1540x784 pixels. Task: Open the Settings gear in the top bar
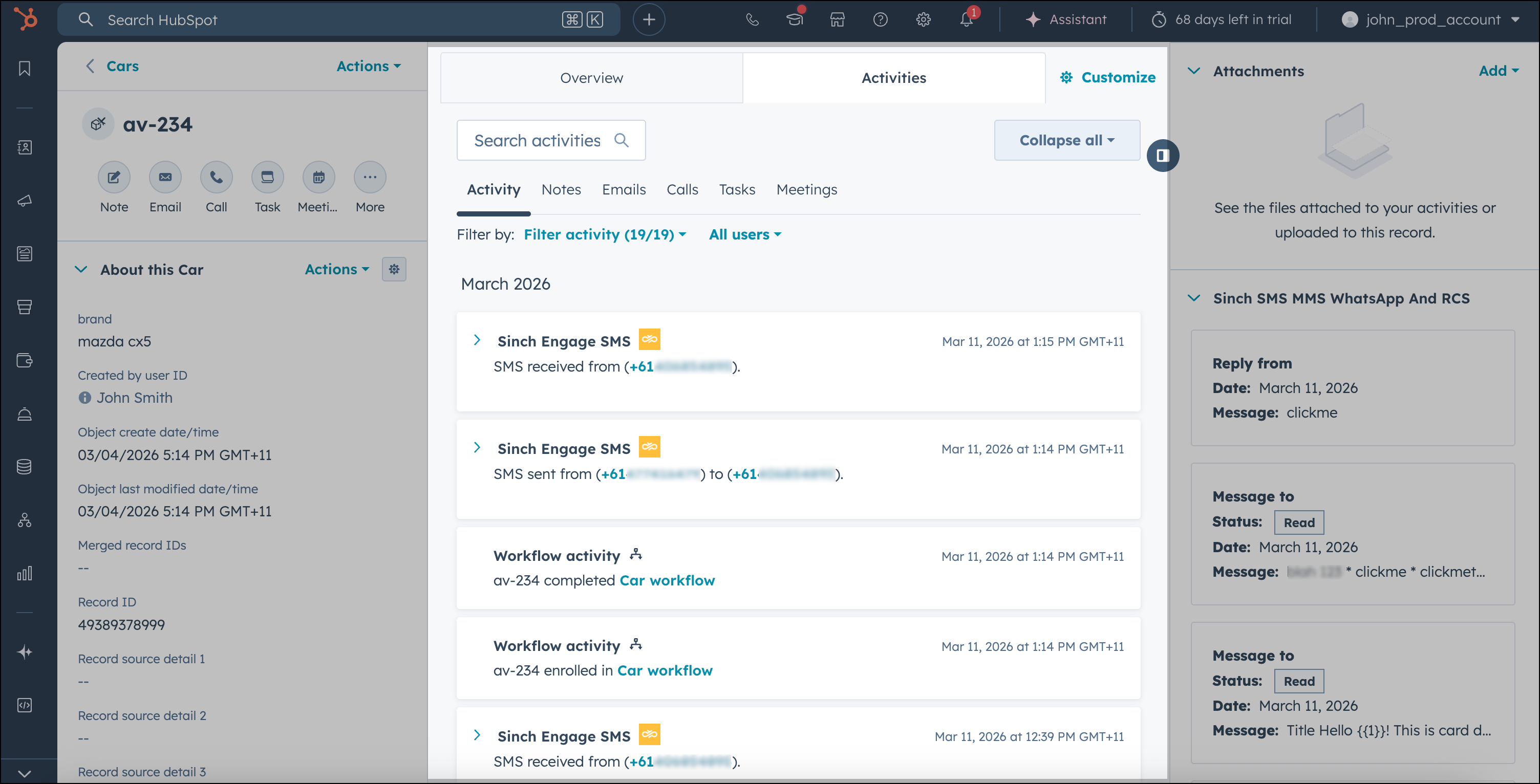click(x=923, y=20)
